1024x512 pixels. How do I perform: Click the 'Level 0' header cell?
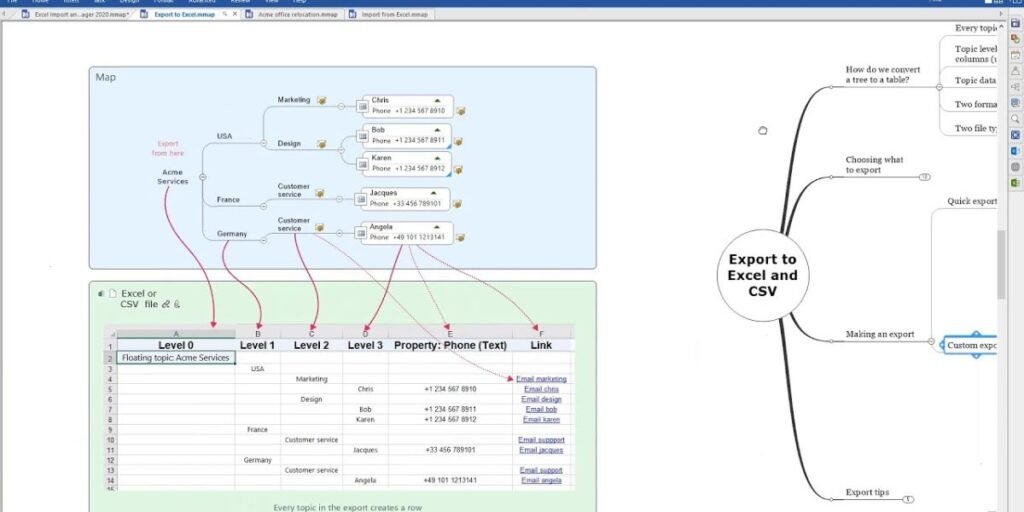(176, 345)
